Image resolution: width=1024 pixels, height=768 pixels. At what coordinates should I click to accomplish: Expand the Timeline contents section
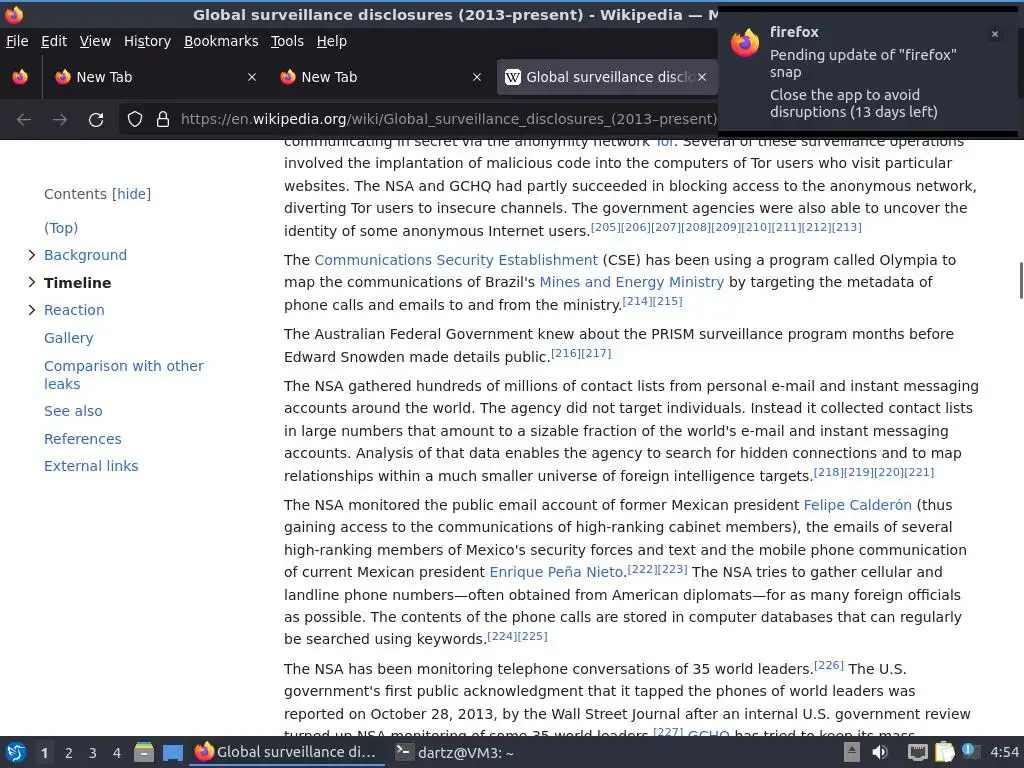31,282
